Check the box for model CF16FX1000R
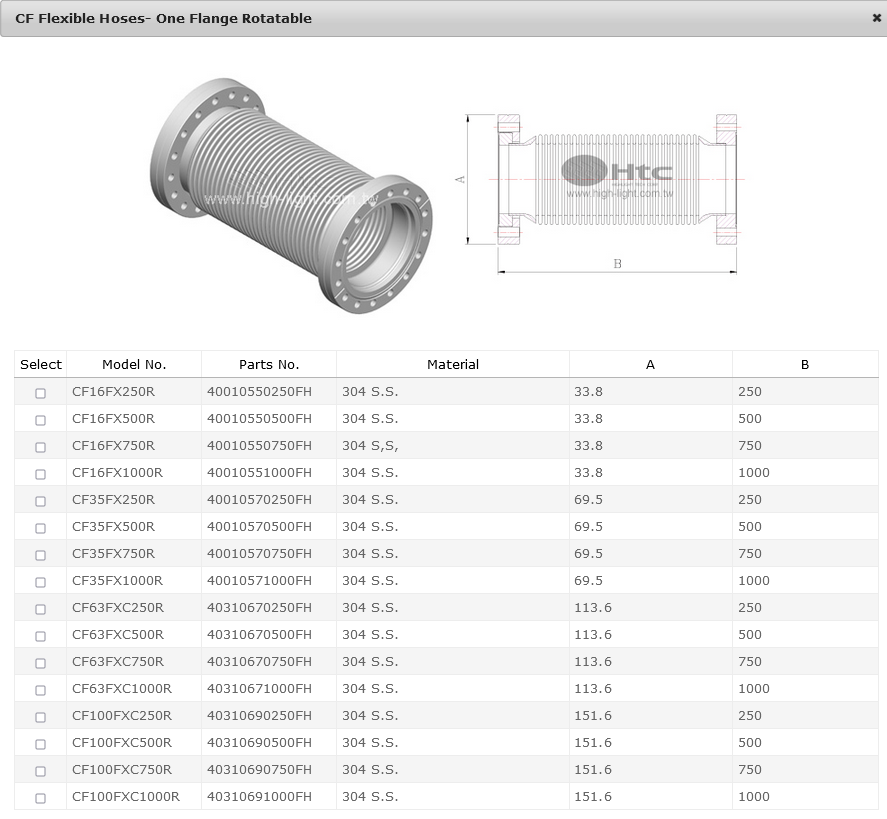The width and height of the screenshot is (887, 819). coord(41,474)
